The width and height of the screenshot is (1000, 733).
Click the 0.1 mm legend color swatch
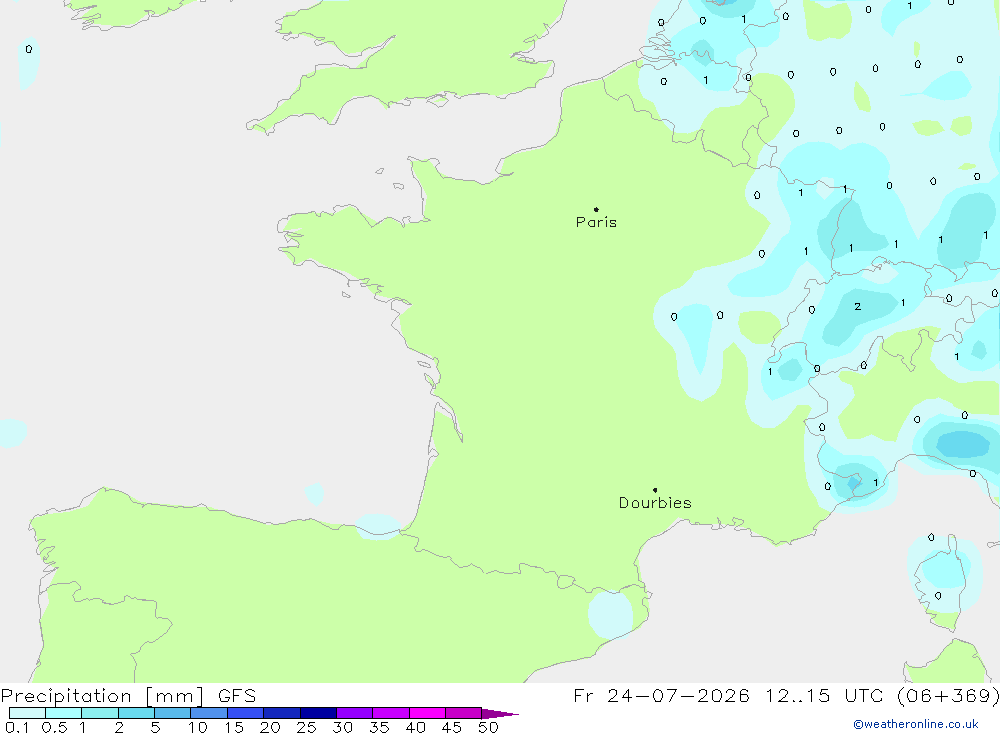[x=27, y=713]
